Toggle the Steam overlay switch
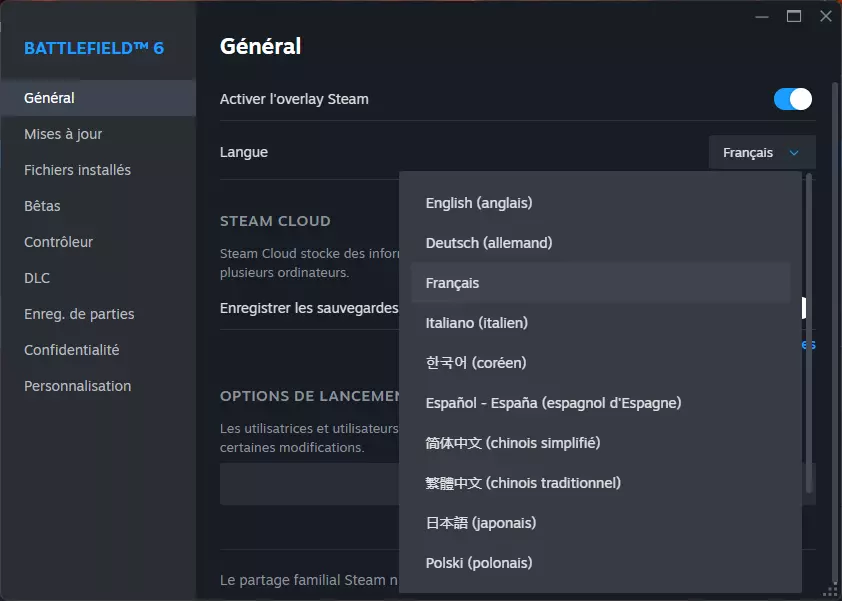842x601 pixels. coord(792,99)
